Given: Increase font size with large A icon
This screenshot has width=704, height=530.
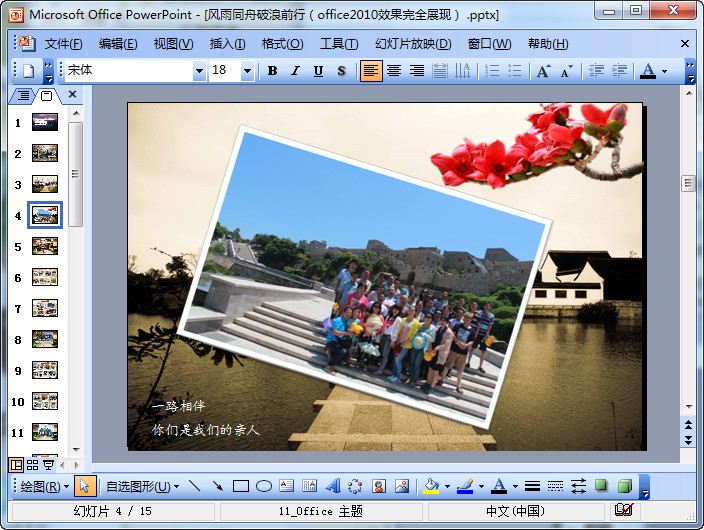Looking at the screenshot, I should tap(543, 71).
